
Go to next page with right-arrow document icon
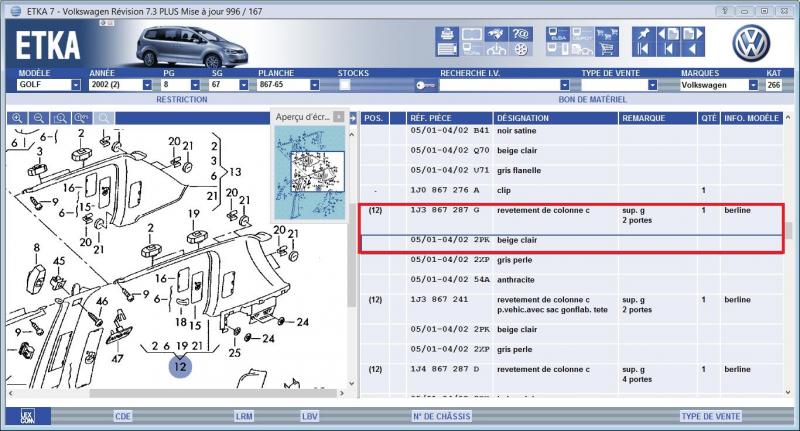[x=693, y=34]
